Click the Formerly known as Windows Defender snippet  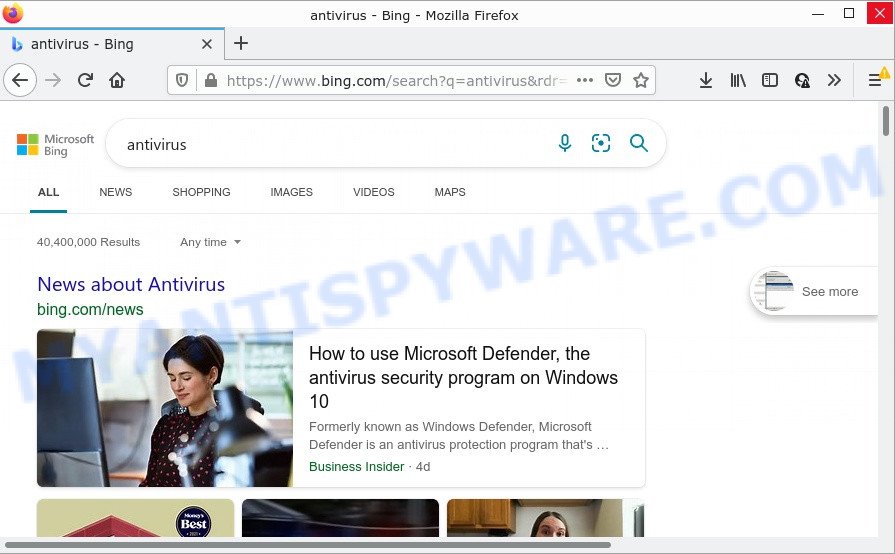[459, 436]
